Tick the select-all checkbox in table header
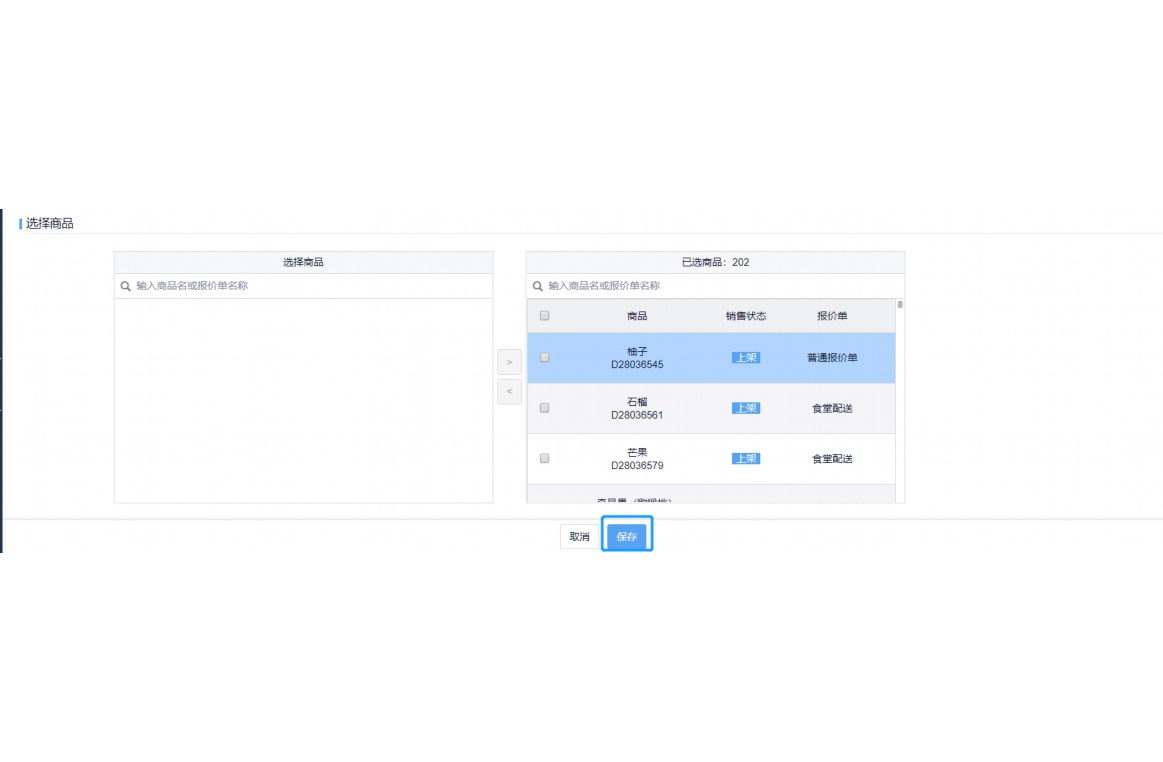This screenshot has height=762, width=1163. tap(544, 316)
